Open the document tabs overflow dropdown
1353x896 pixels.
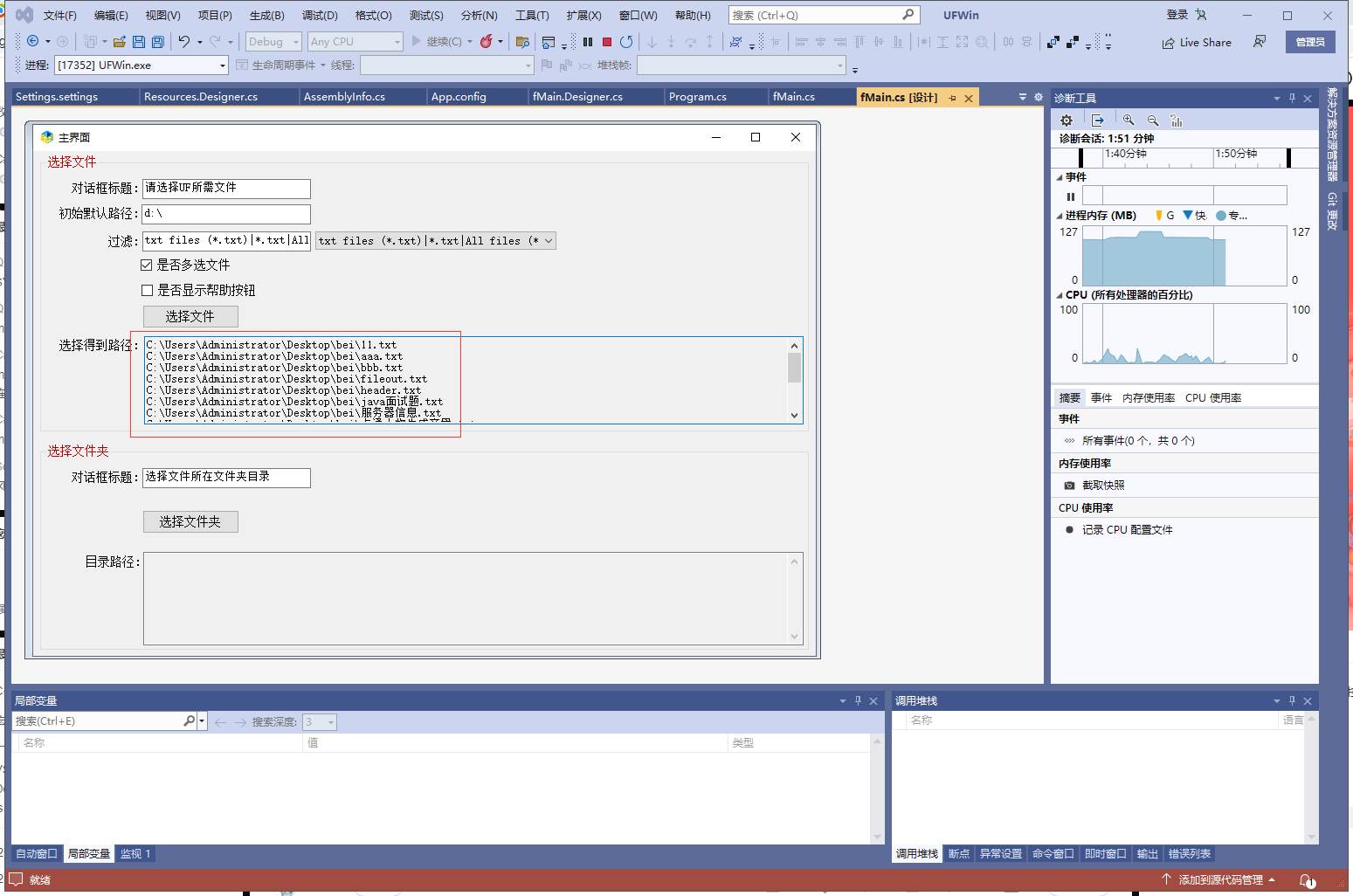[x=1023, y=97]
